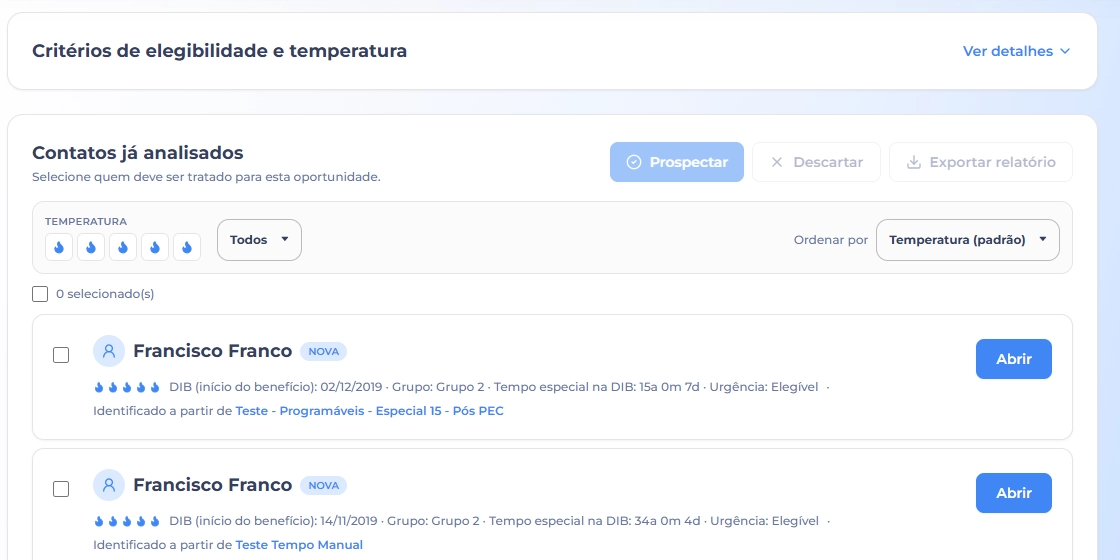Click the TEMPERATURA filter label
Viewport: 1120px width, 560px height.
click(86, 221)
